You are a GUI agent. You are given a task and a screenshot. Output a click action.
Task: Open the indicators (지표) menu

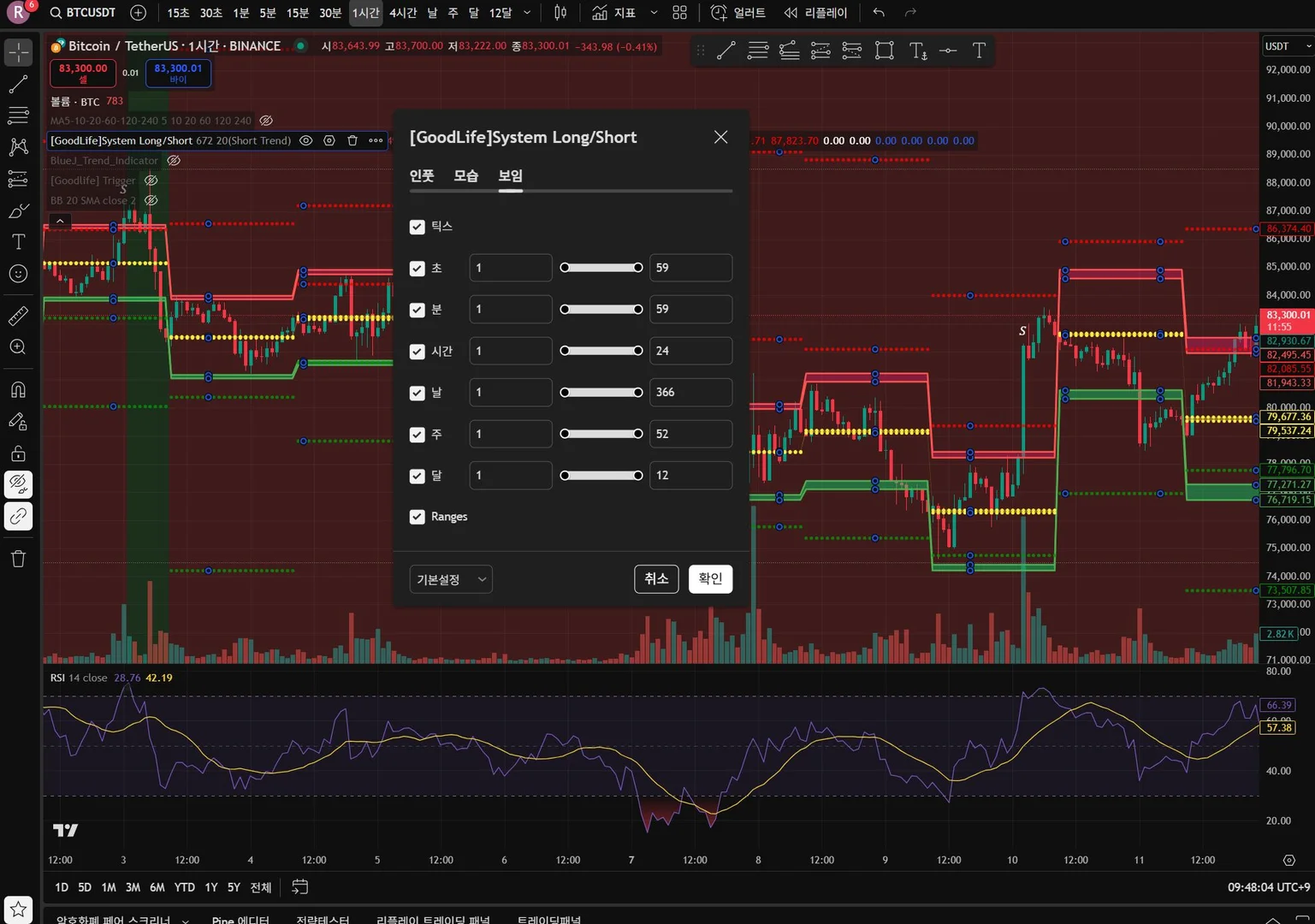pyautogui.click(x=614, y=13)
